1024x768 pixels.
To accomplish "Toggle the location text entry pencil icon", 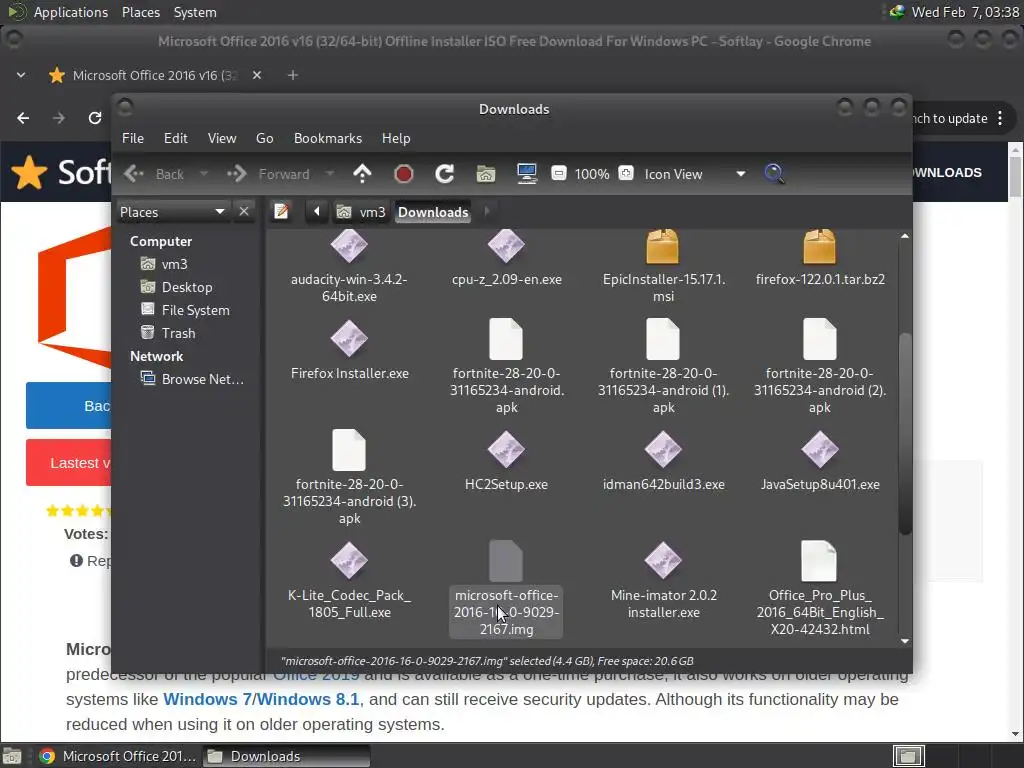I will coord(281,212).
